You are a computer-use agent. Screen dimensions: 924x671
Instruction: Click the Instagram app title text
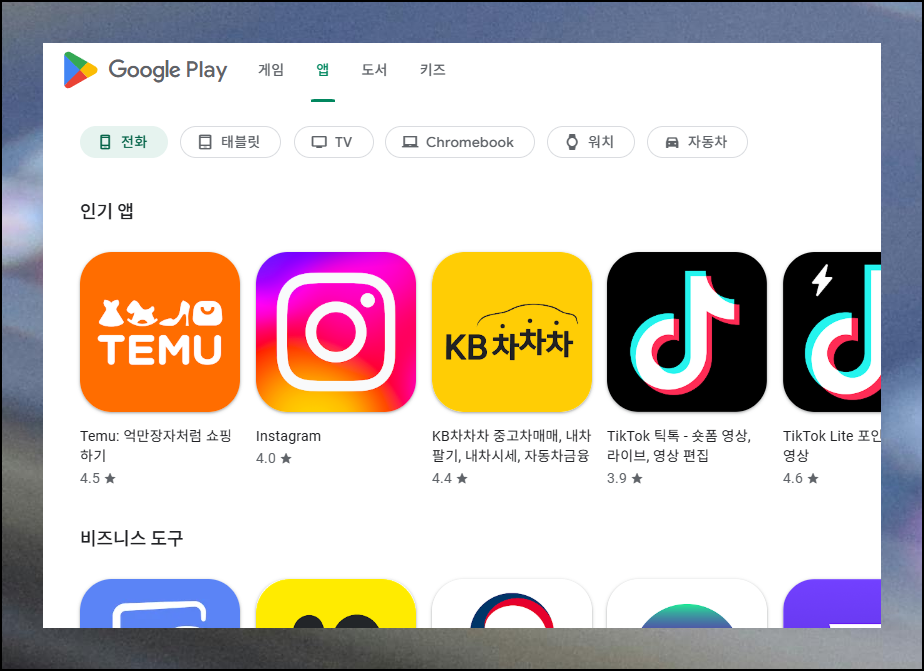click(288, 436)
